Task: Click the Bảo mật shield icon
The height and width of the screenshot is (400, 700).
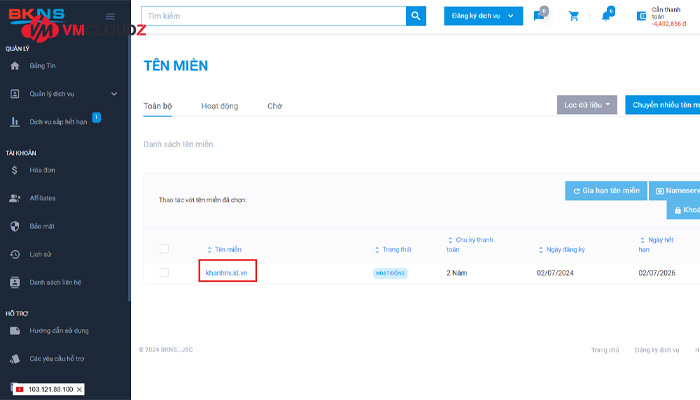Action: click(x=15, y=226)
